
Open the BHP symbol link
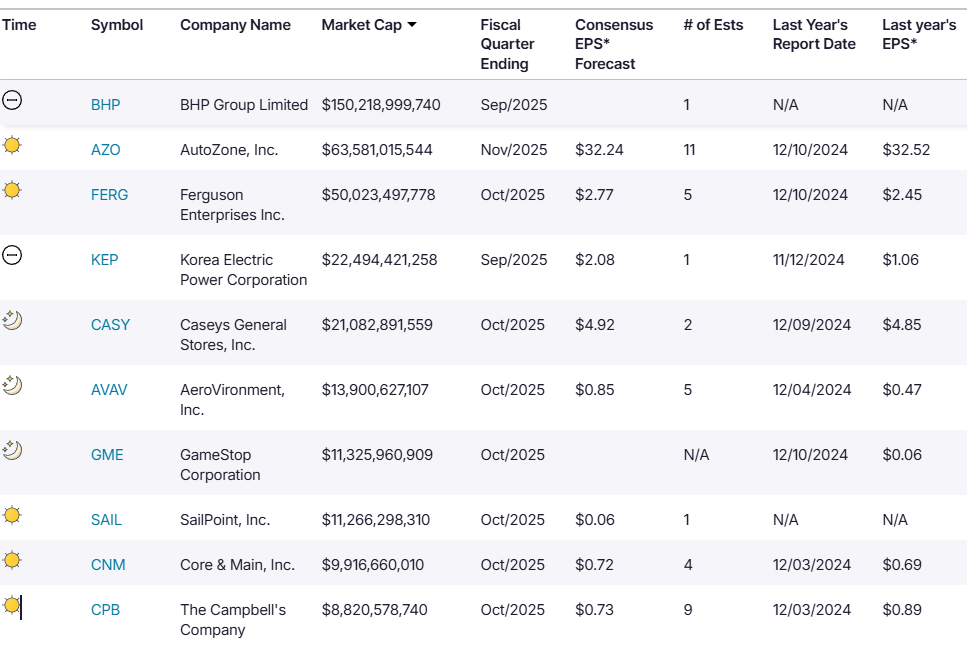(x=105, y=105)
